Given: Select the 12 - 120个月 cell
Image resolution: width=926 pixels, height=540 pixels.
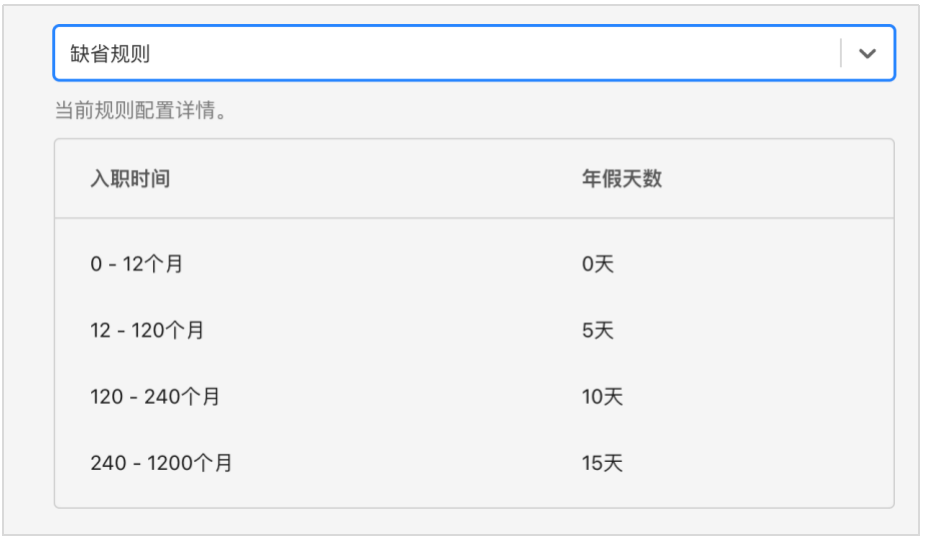Looking at the screenshot, I should pyautogui.click(x=147, y=330).
